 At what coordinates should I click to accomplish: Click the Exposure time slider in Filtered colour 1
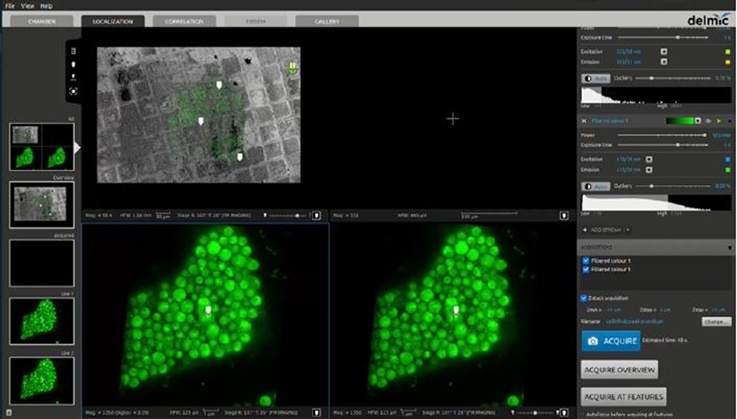(663, 145)
